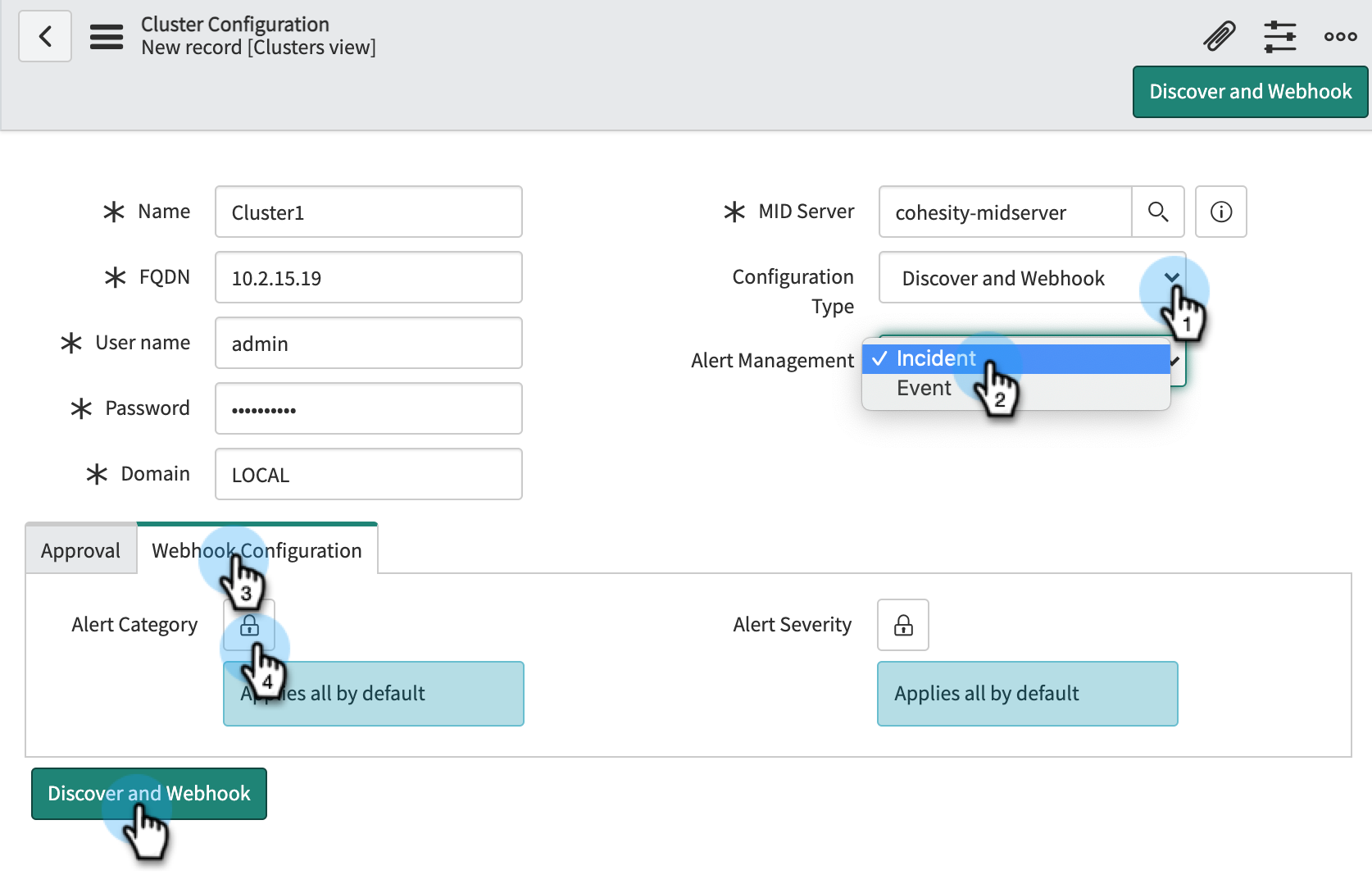
Task: Open the MID Server lookup magnifier
Action: (x=1158, y=212)
